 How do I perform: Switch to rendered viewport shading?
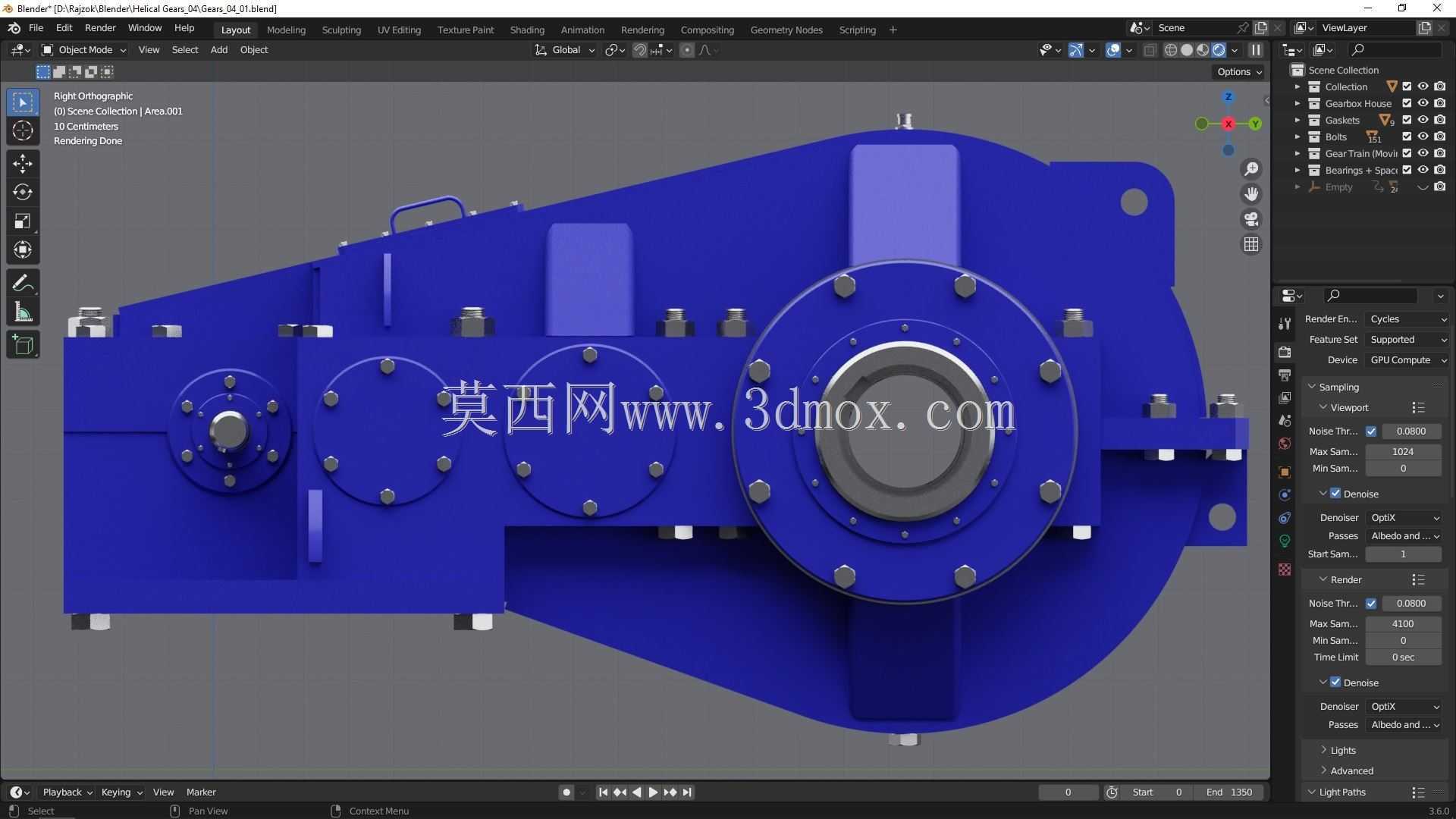click(x=1219, y=50)
